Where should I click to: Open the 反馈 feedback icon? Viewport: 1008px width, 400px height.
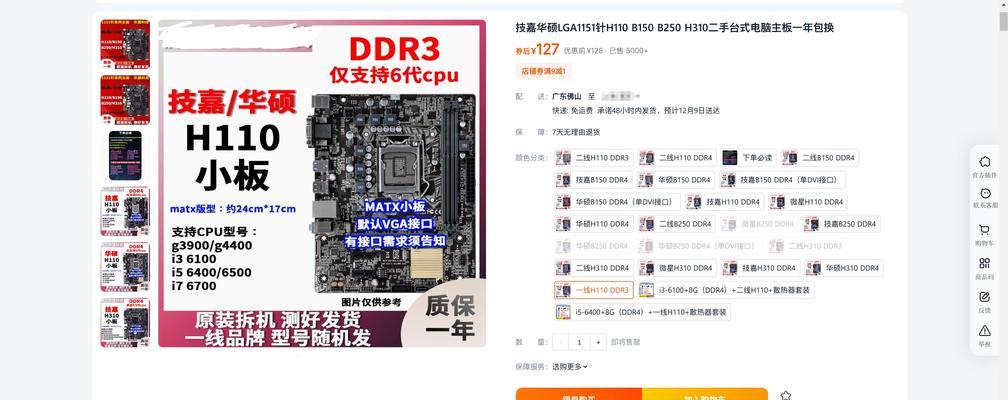(x=984, y=302)
